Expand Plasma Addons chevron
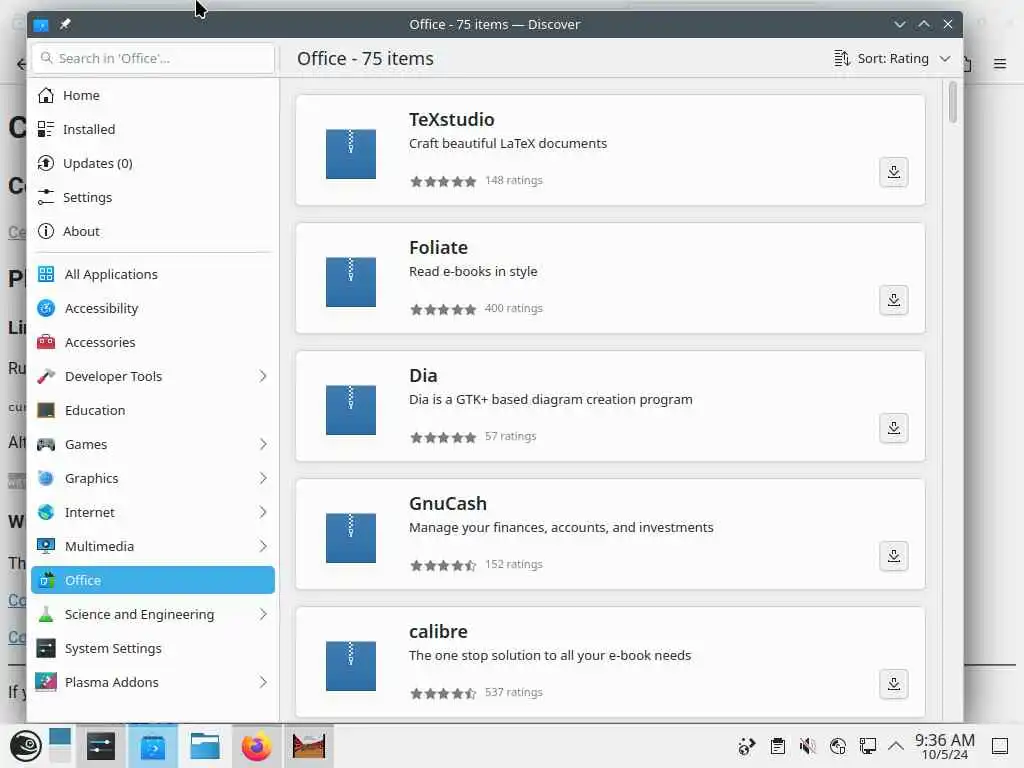The image size is (1024, 768). pyautogui.click(x=263, y=682)
